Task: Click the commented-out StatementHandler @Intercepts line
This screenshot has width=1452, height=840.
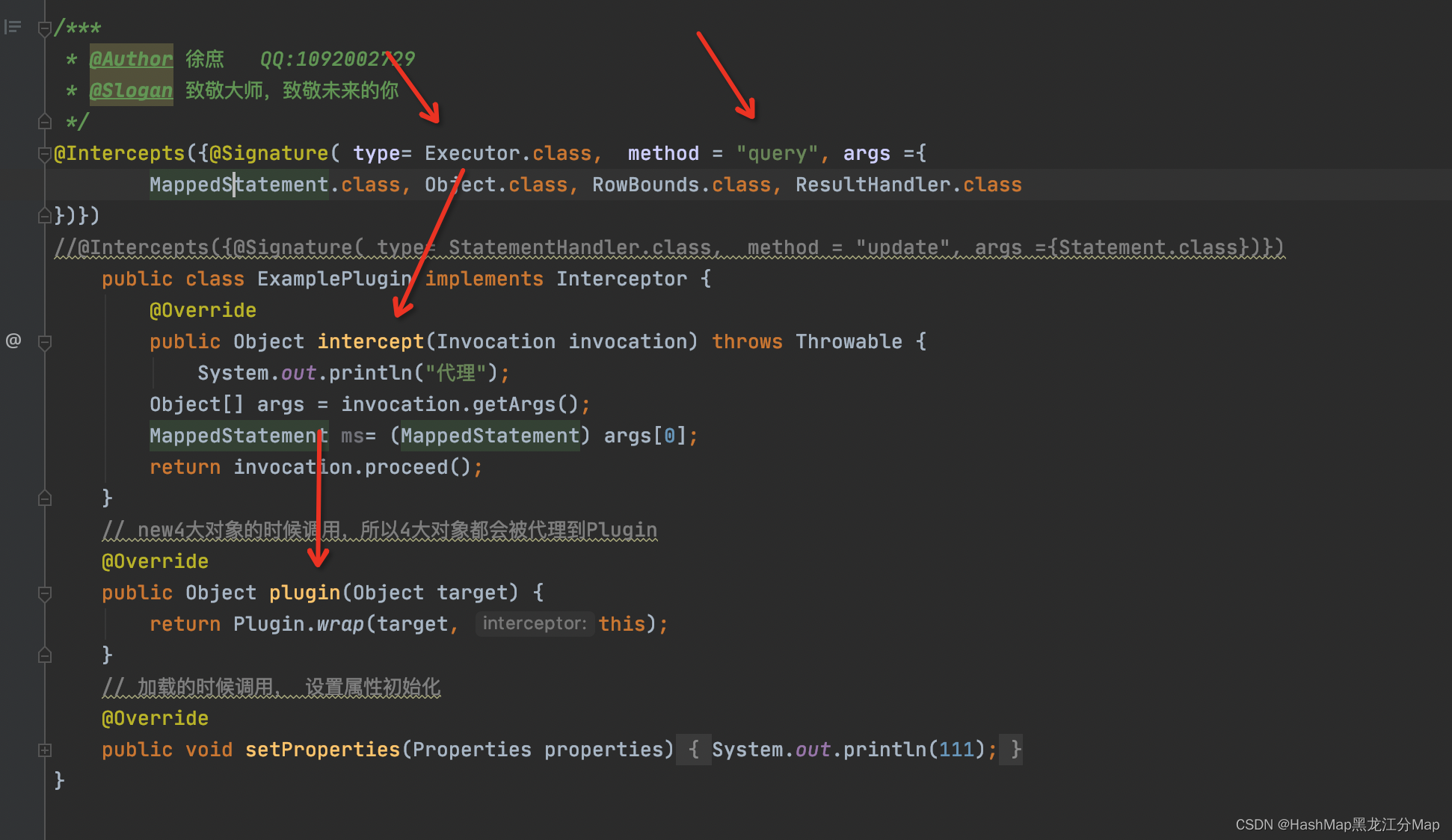Action: coord(669,247)
